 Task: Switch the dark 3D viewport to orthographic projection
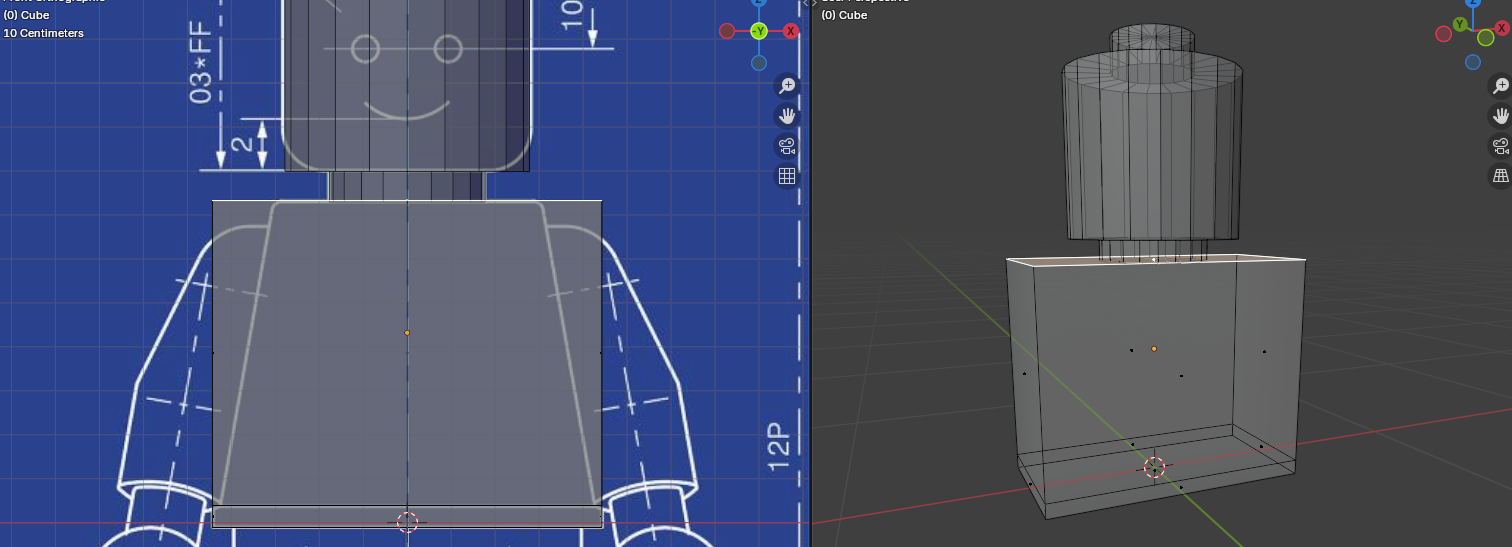tap(1501, 176)
